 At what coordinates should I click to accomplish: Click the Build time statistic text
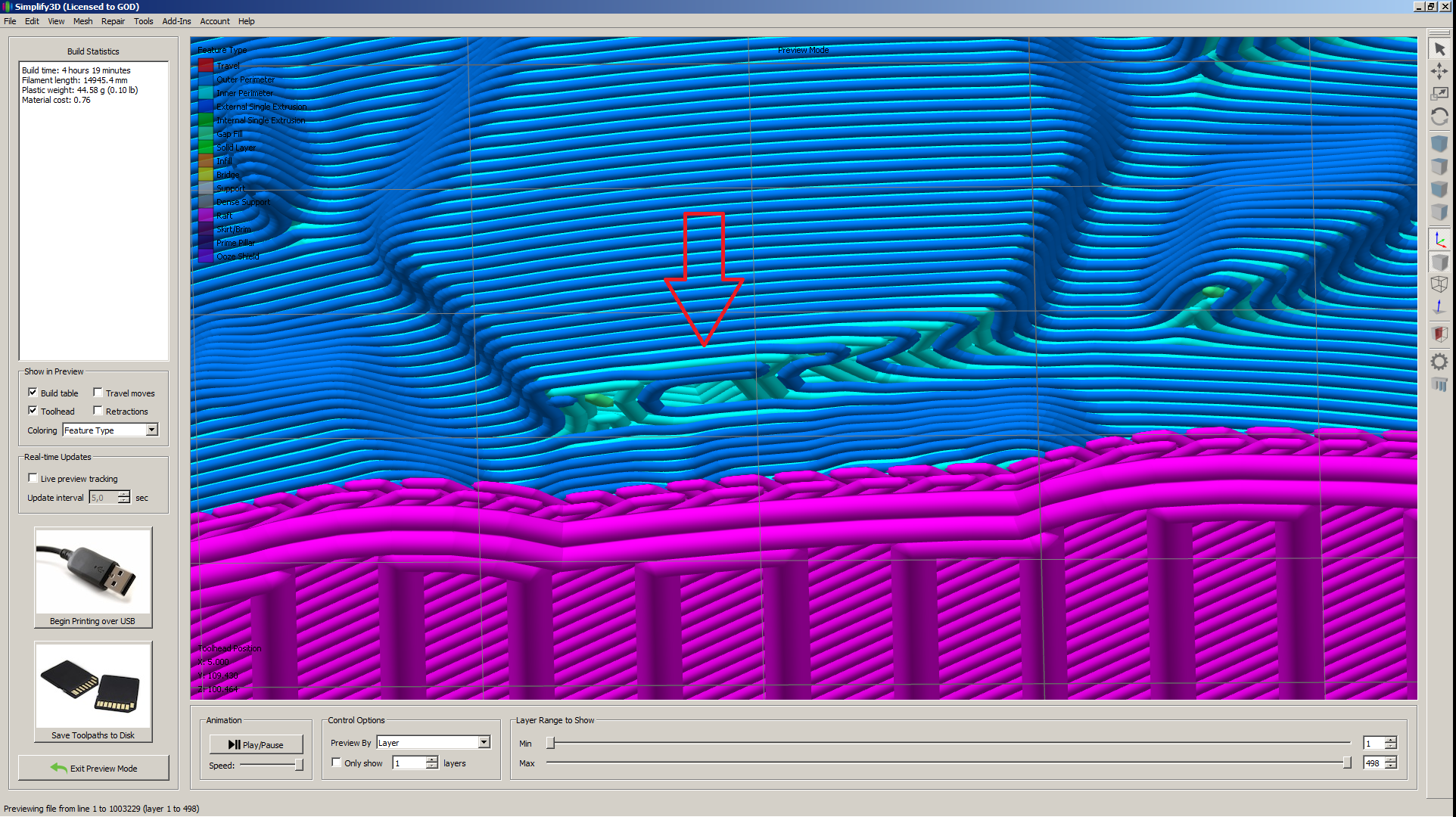(76, 70)
